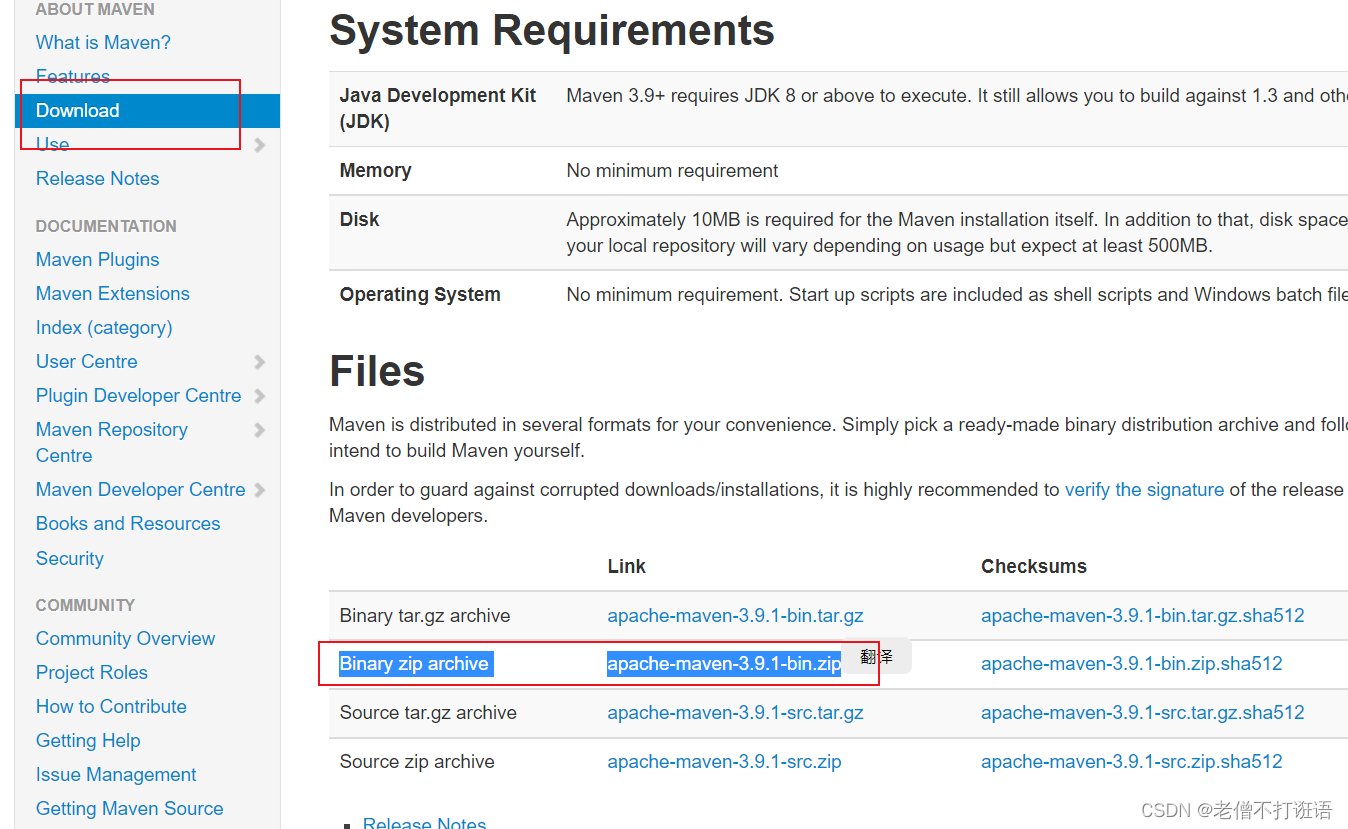This screenshot has width=1348, height=829.
Task: Download apache-maven-3.9.1-bin.tar.gz archive
Action: point(735,615)
